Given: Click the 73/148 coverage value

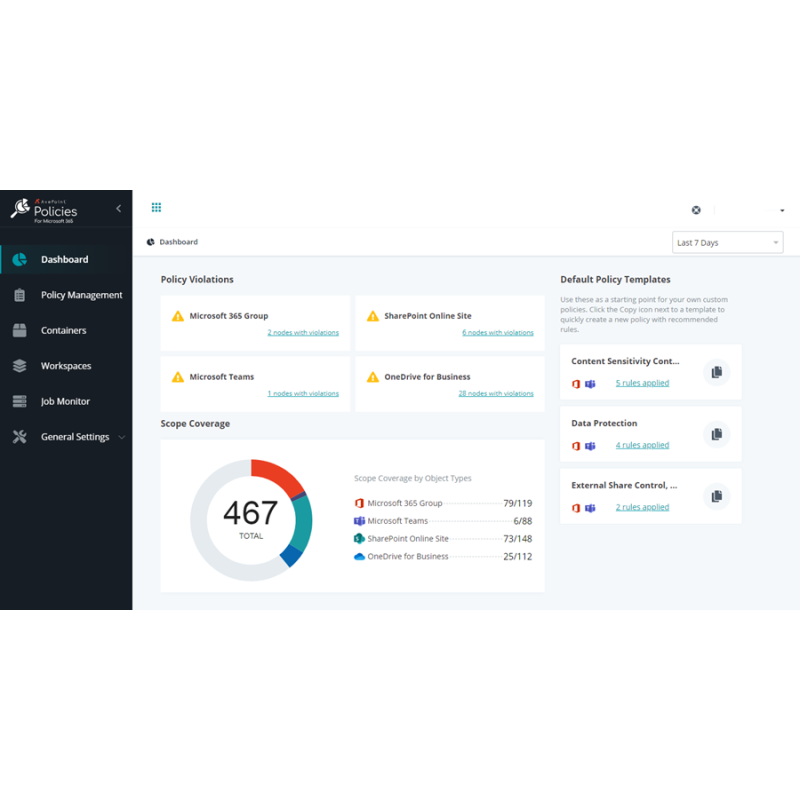Looking at the screenshot, I should (x=517, y=538).
